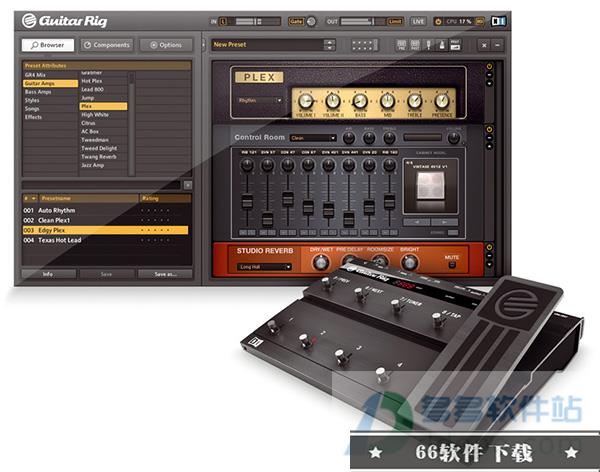Show the Tuner tool icon
The width and height of the screenshot is (600, 472).
[x=429, y=45]
